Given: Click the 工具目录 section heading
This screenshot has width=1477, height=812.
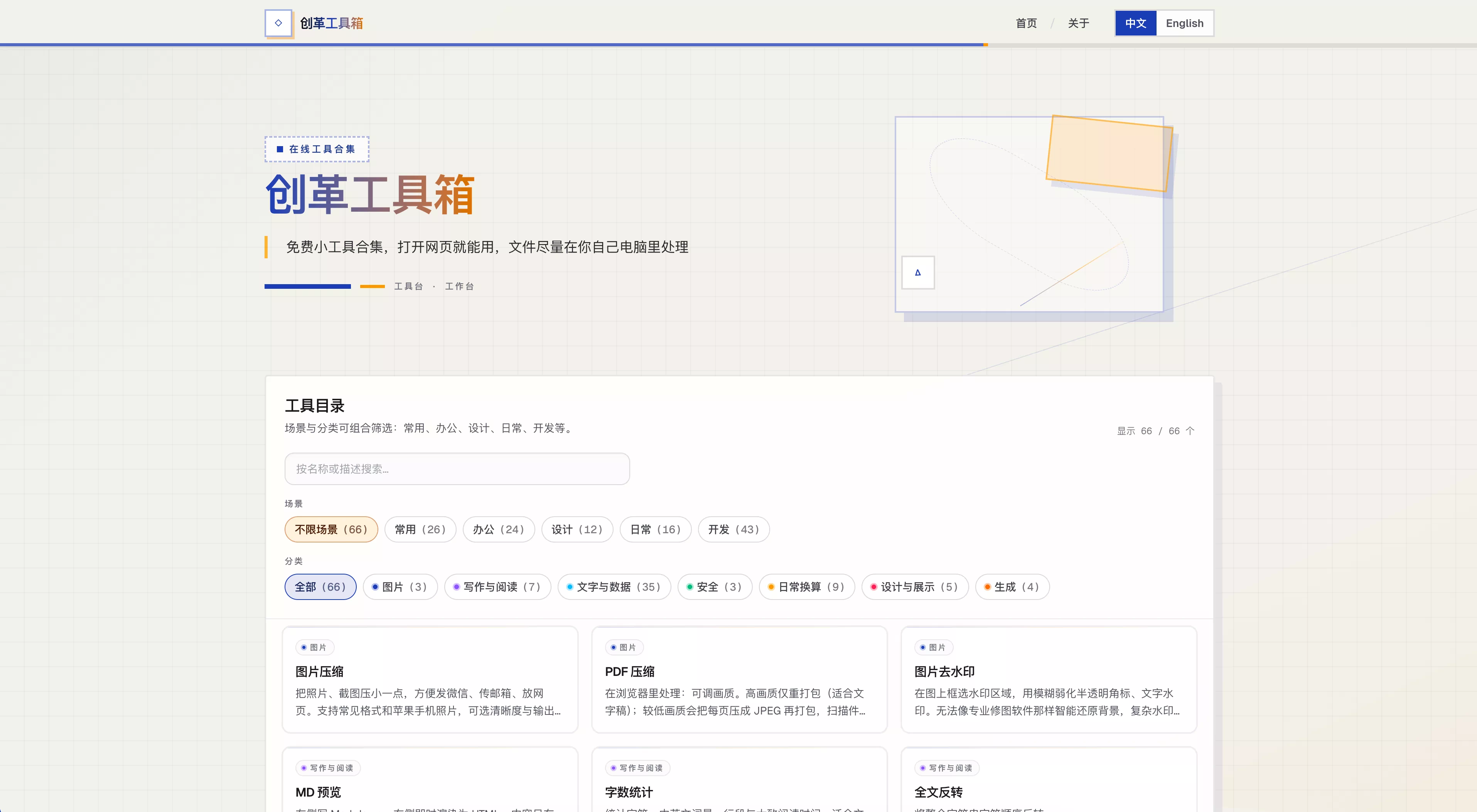Looking at the screenshot, I should (x=315, y=406).
